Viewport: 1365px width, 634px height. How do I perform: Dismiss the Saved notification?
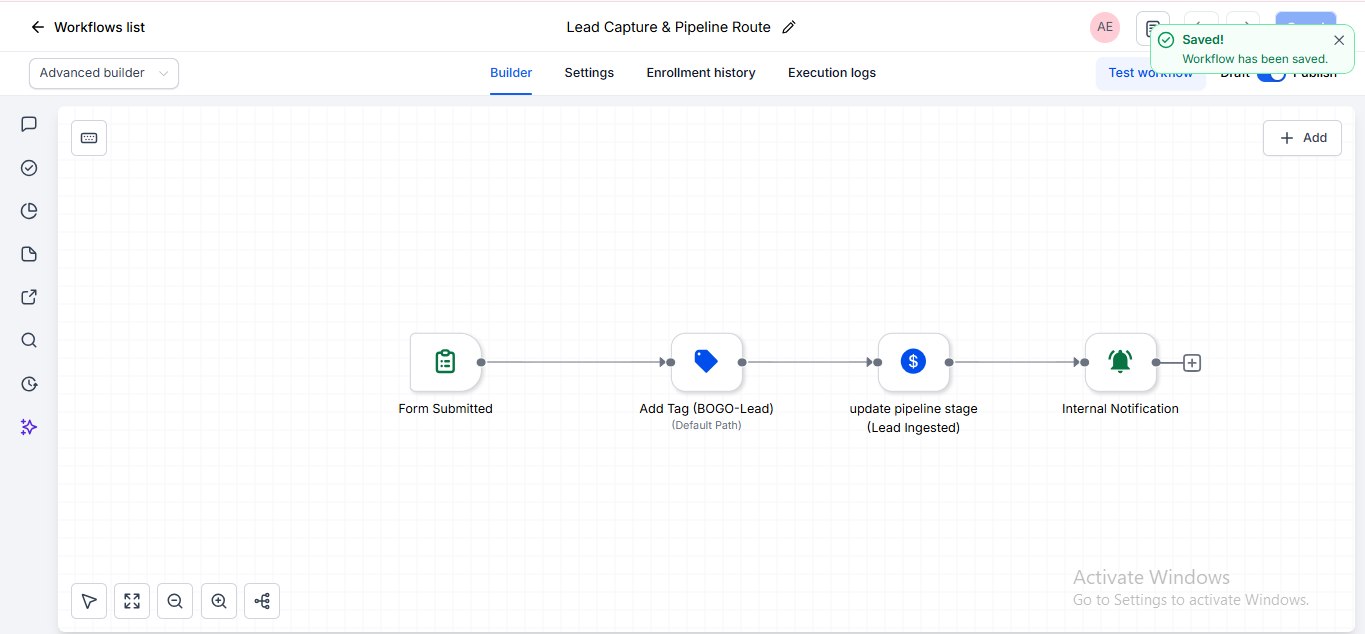point(1339,40)
